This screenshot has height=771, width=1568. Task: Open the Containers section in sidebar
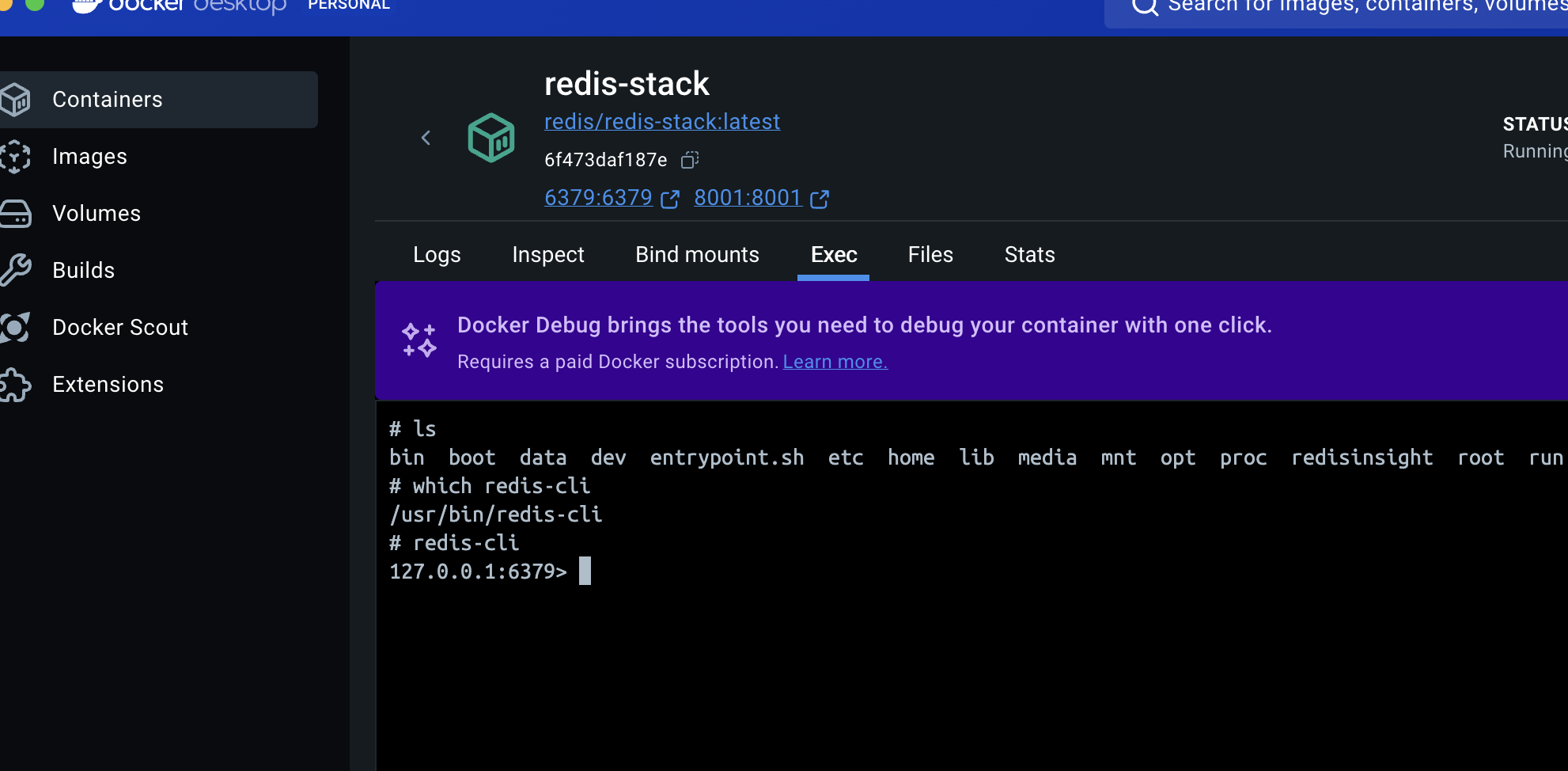point(158,100)
